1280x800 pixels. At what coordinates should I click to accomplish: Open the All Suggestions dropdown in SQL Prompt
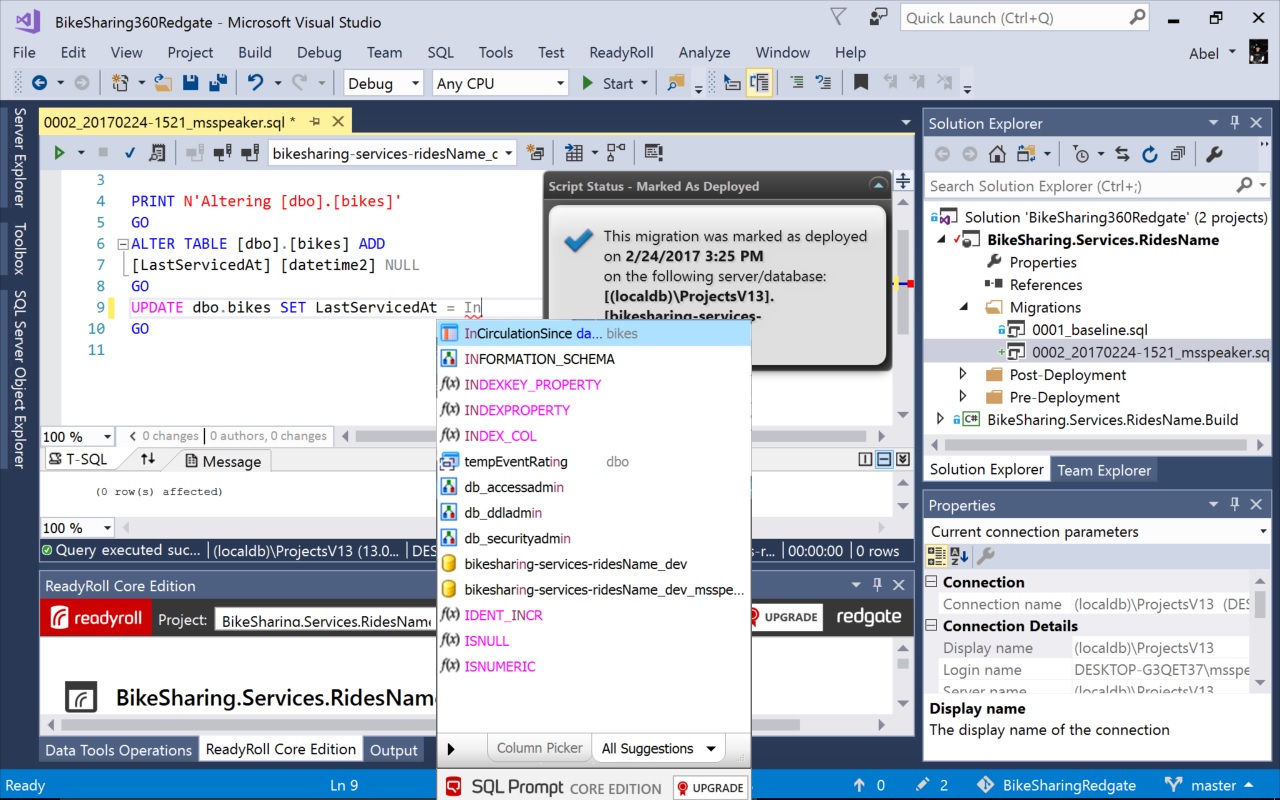pyautogui.click(x=658, y=748)
